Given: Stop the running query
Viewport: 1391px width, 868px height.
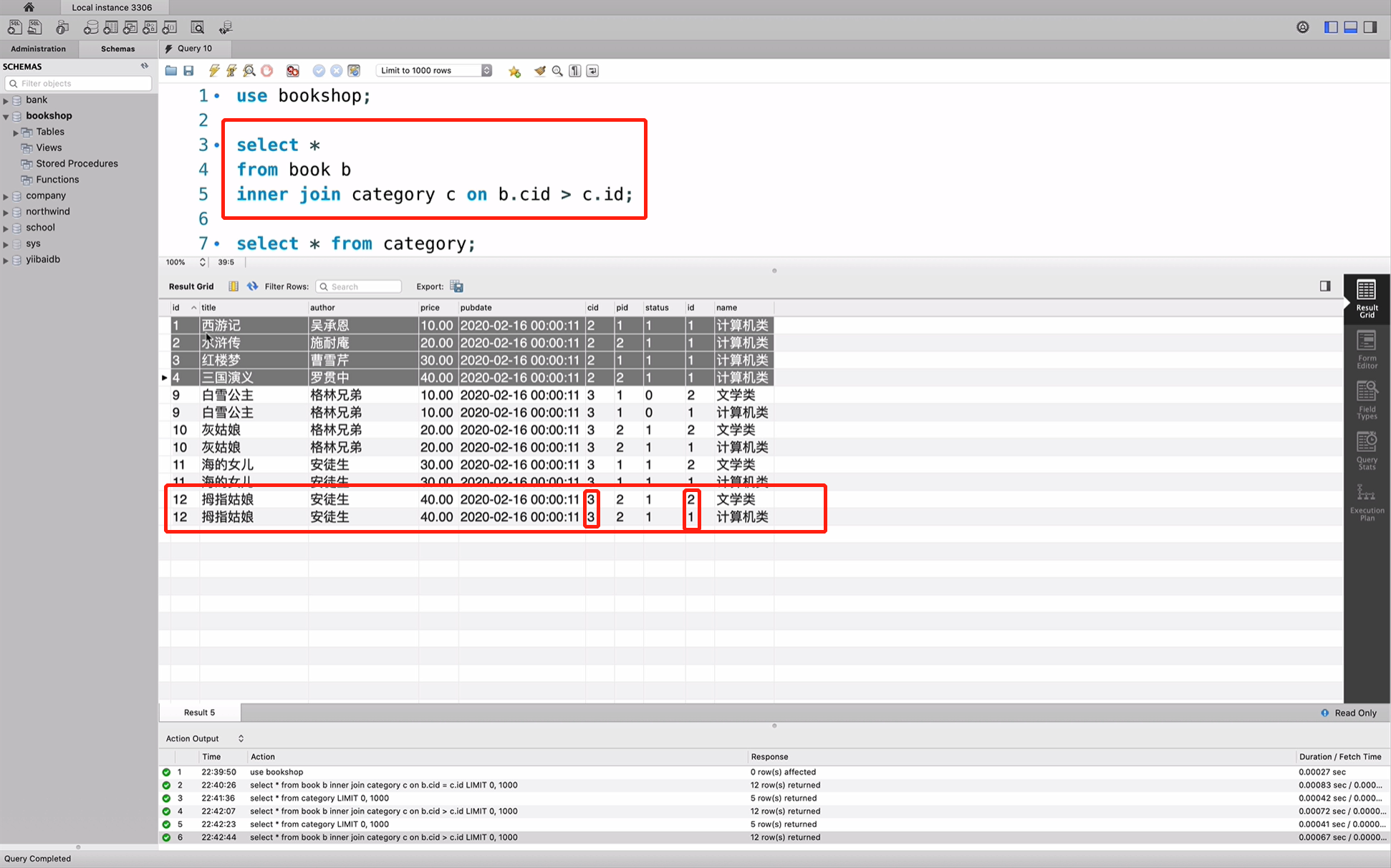Looking at the screenshot, I should coord(267,70).
